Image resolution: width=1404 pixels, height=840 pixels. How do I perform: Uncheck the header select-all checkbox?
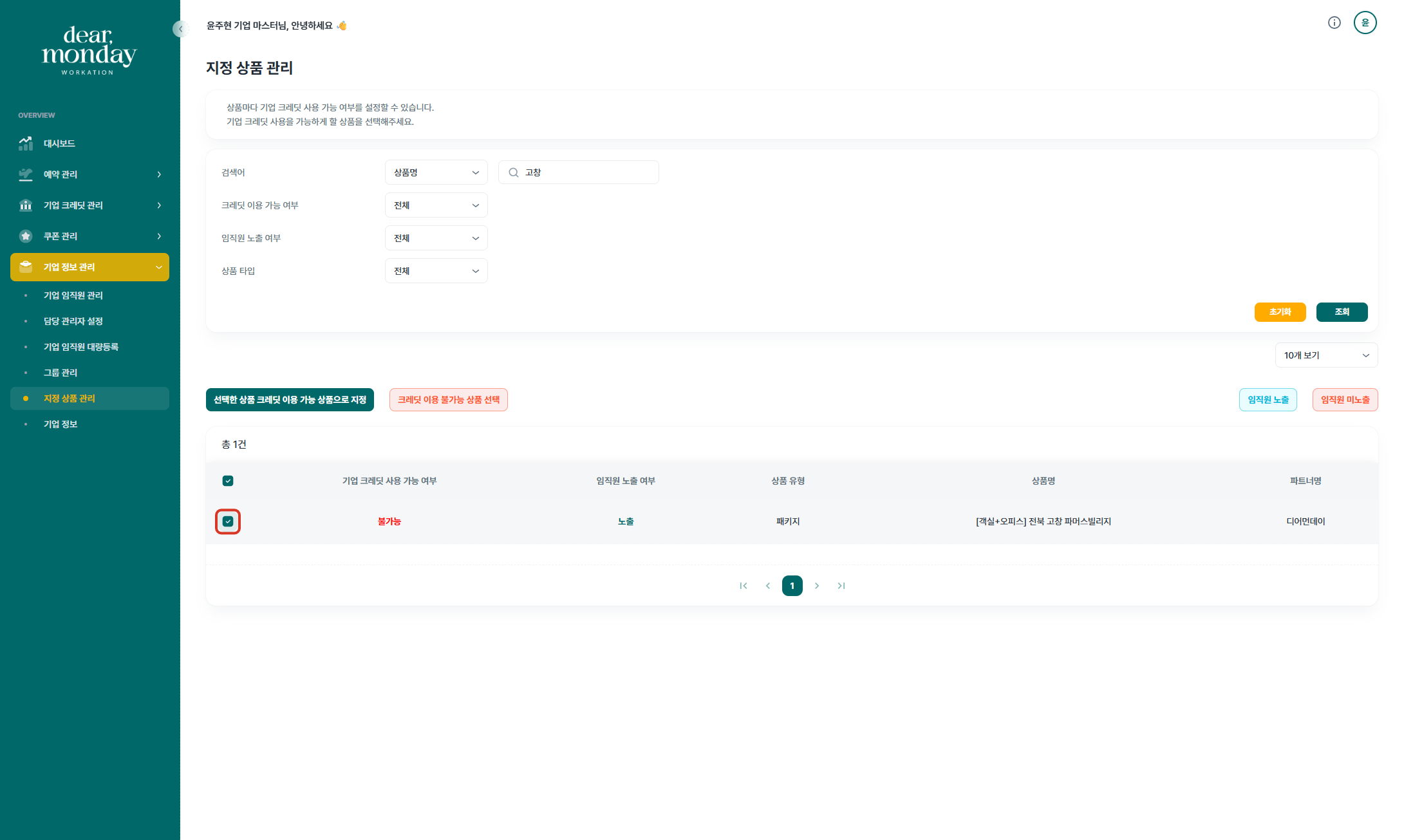(x=228, y=481)
